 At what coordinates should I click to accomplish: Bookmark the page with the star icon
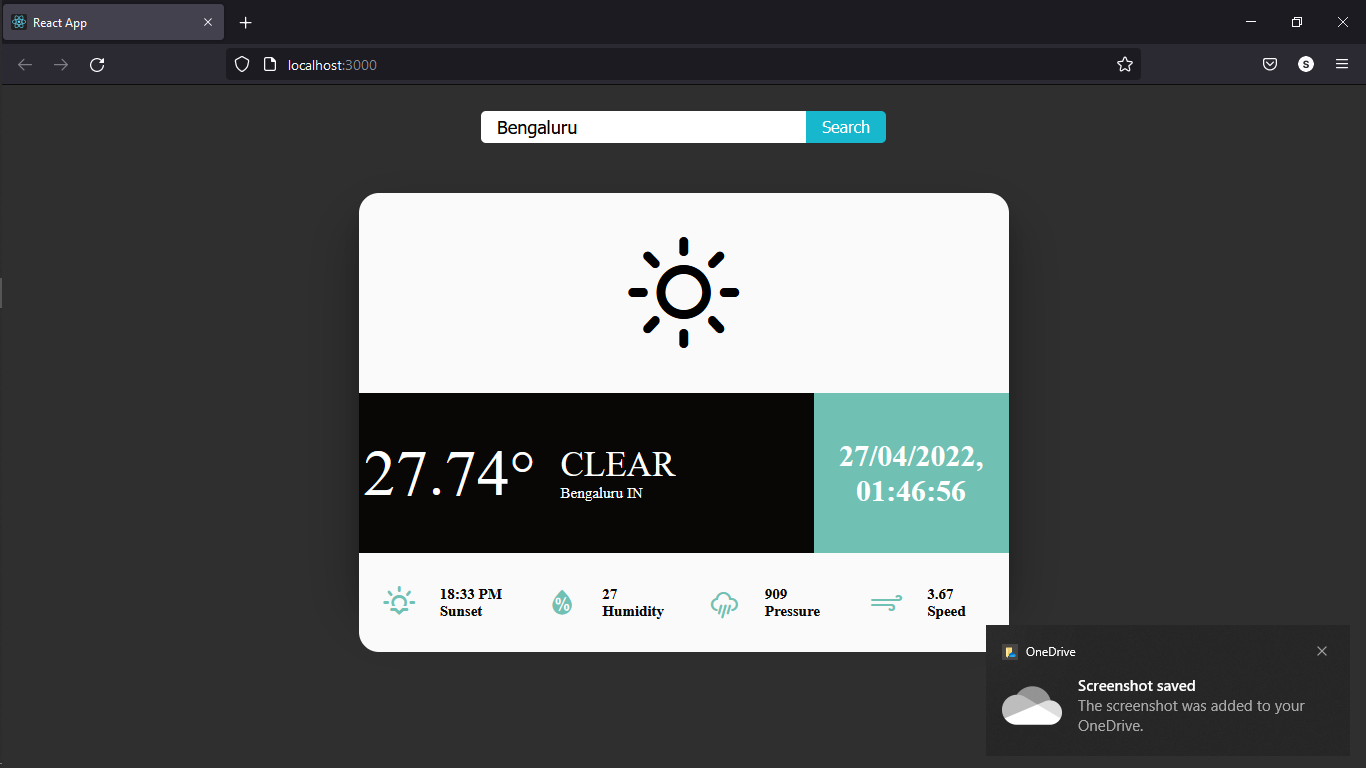(1124, 64)
